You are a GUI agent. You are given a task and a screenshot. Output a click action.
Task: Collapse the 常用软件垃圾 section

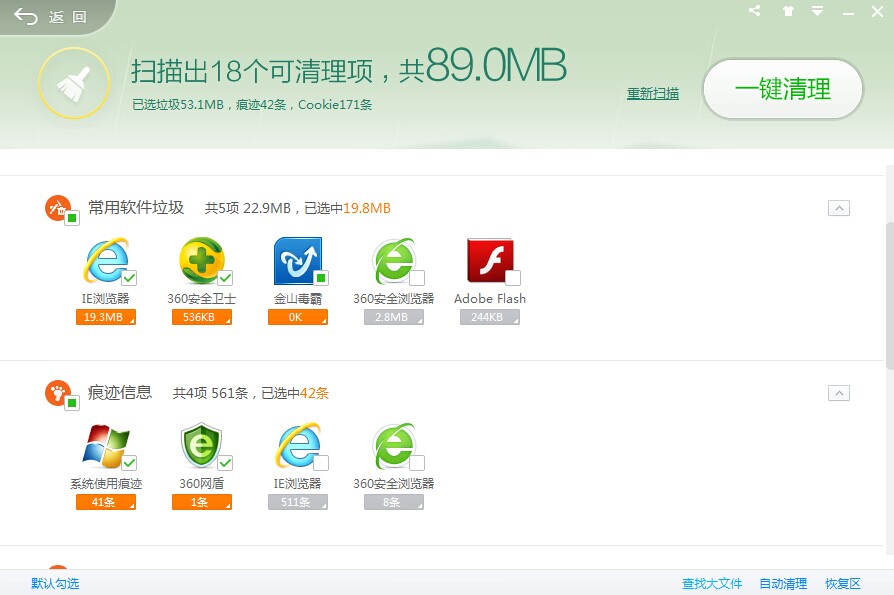click(x=839, y=208)
